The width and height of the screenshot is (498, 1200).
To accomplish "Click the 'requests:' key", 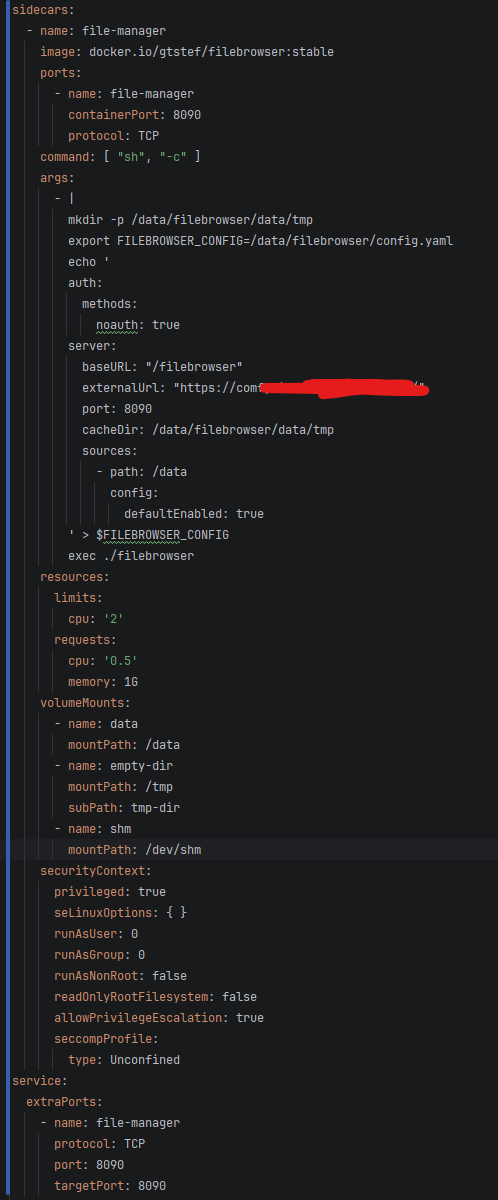I will [x=85, y=640].
